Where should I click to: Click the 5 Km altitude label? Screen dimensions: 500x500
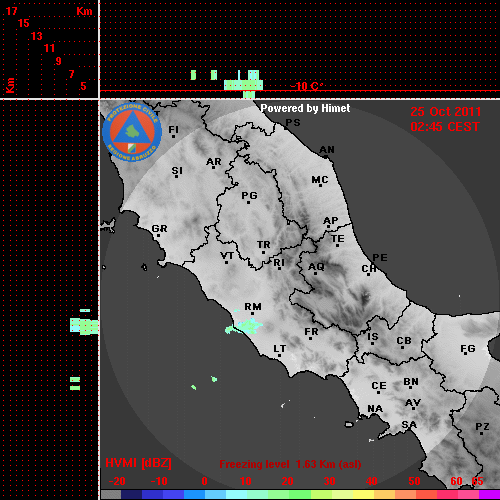(x=83, y=86)
